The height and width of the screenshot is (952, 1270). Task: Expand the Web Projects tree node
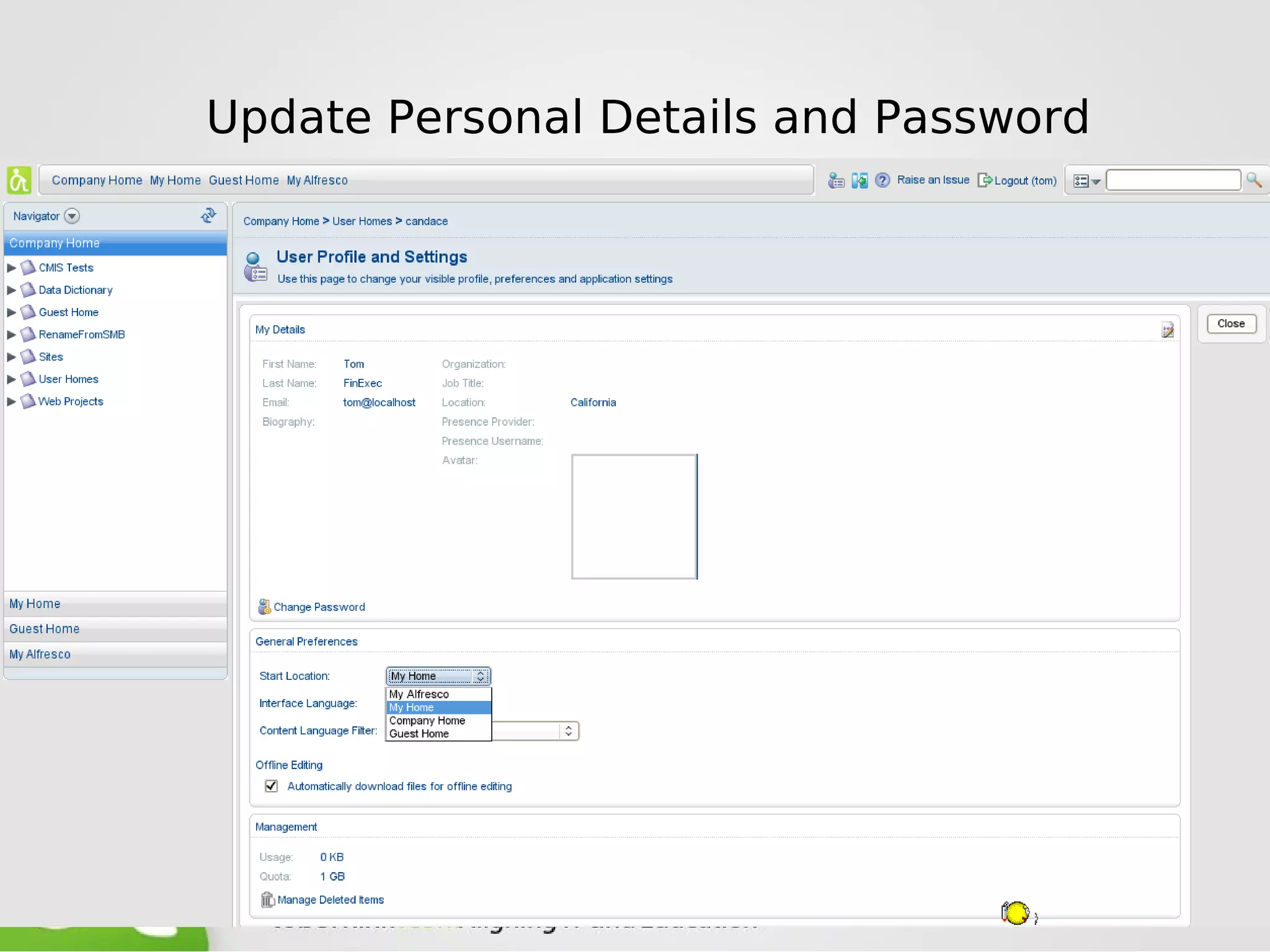point(11,402)
